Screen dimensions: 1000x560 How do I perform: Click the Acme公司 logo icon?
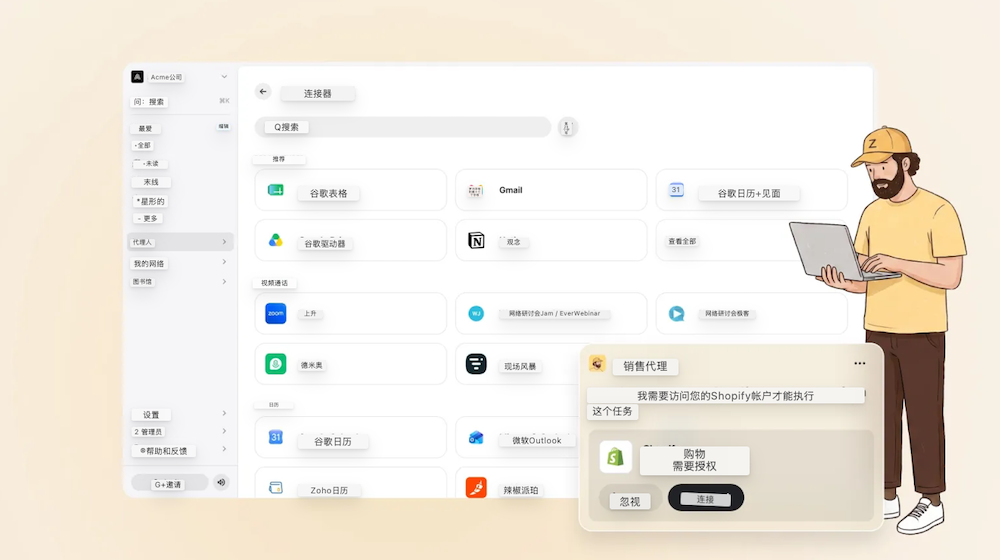(x=137, y=77)
